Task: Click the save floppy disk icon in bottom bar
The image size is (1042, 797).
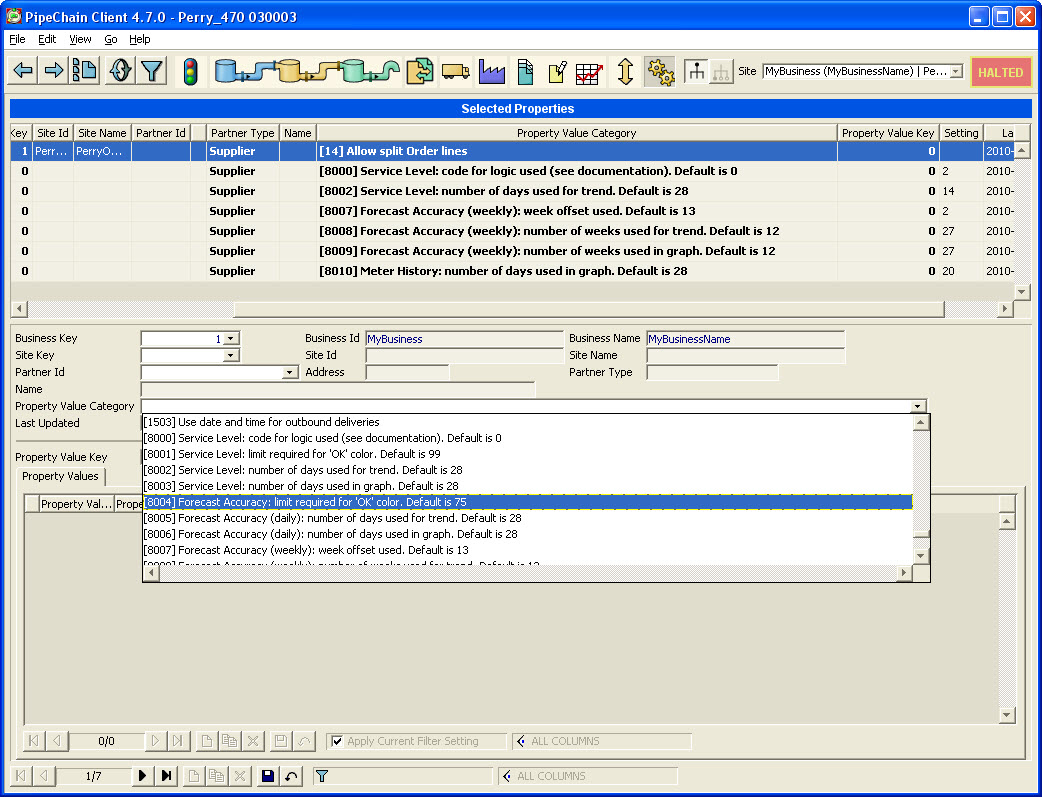Action: 267,776
